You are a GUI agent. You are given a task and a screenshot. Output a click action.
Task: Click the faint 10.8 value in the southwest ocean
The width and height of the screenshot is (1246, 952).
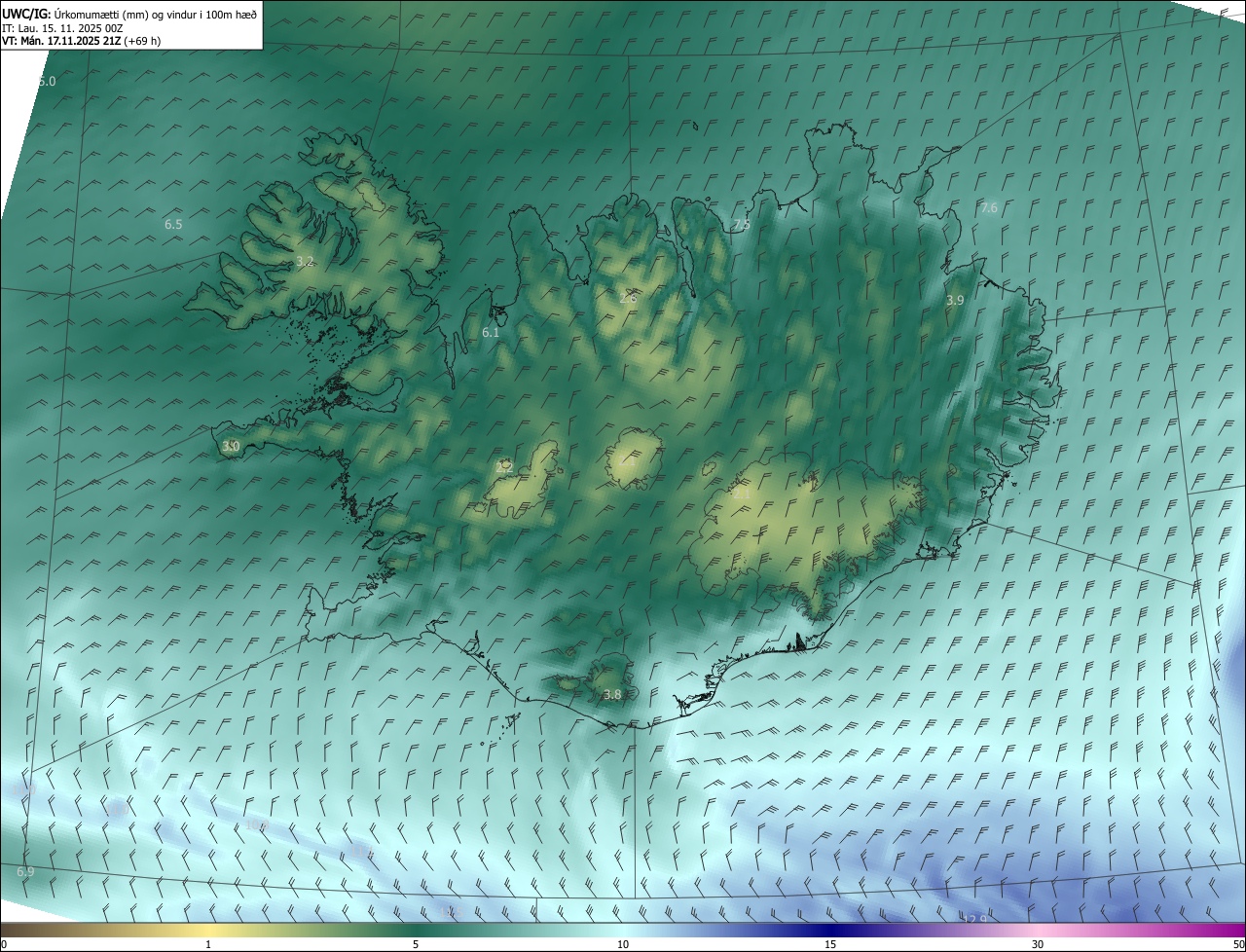[256, 824]
